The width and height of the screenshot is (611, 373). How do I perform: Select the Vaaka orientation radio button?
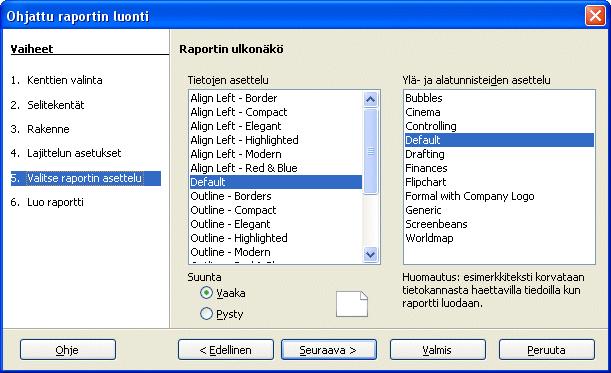tap(206, 292)
